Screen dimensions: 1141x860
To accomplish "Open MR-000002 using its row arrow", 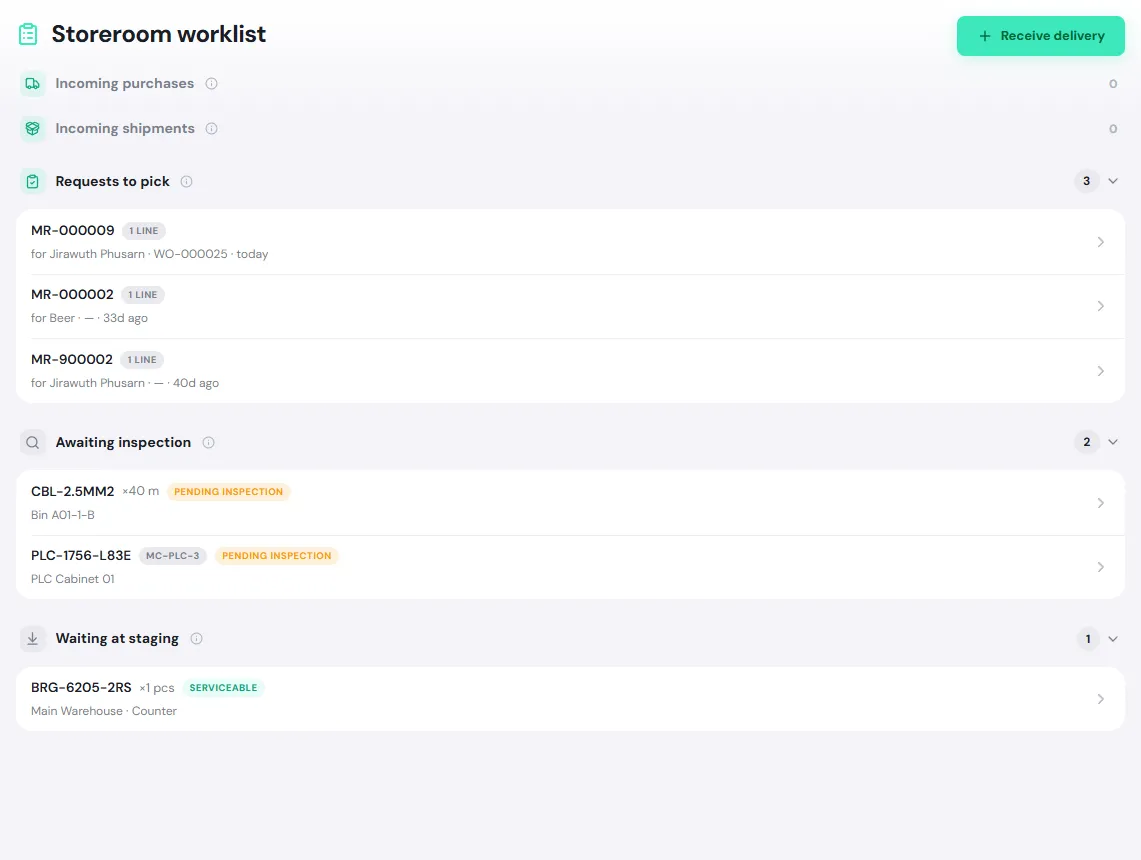I will (1100, 306).
